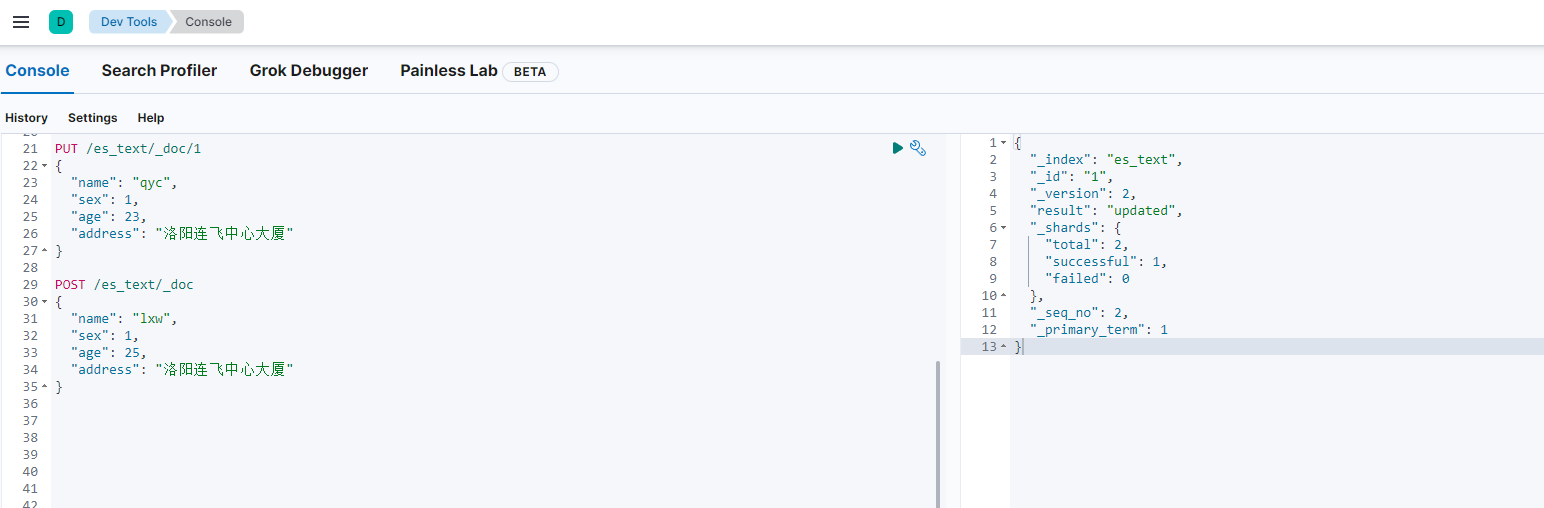Fold the root object at response line 1
The height and width of the screenshot is (508, 1544).
(1003, 143)
